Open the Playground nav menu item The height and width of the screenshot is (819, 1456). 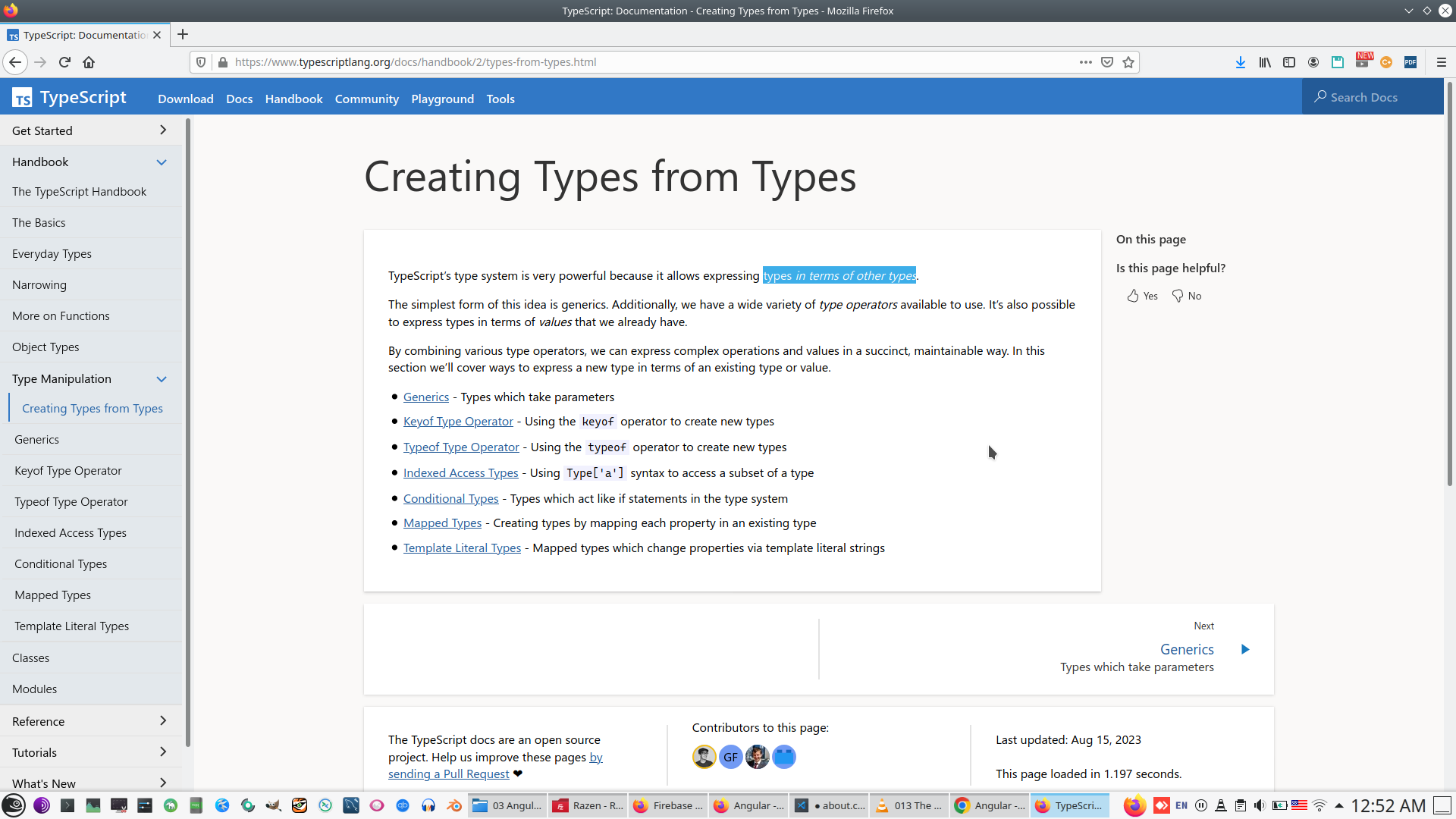(x=442, y=99)
